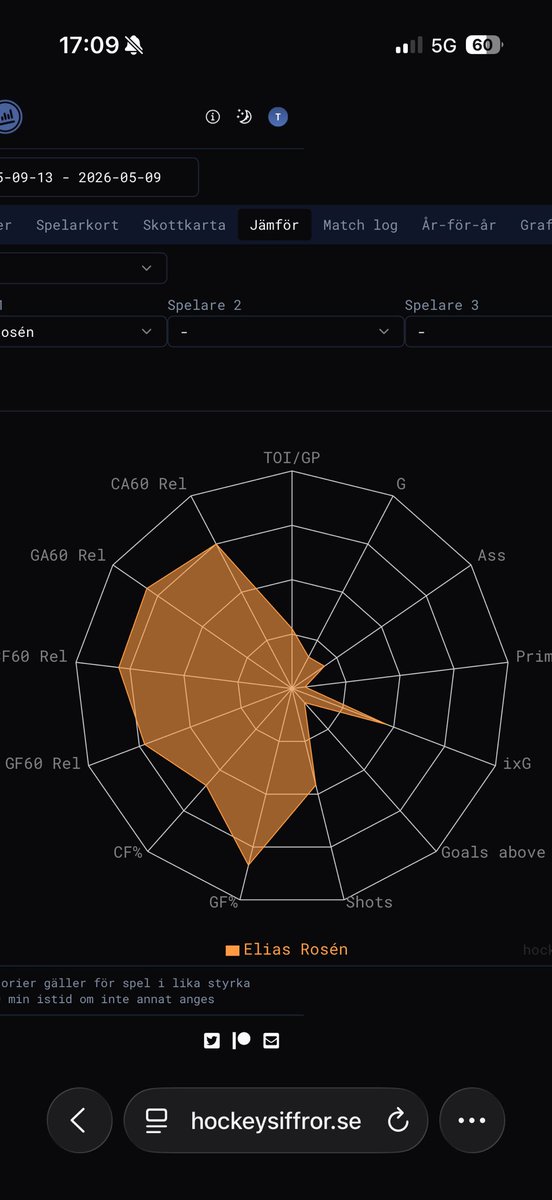Open the player dropdown showing Rosén

click(83, 331)
